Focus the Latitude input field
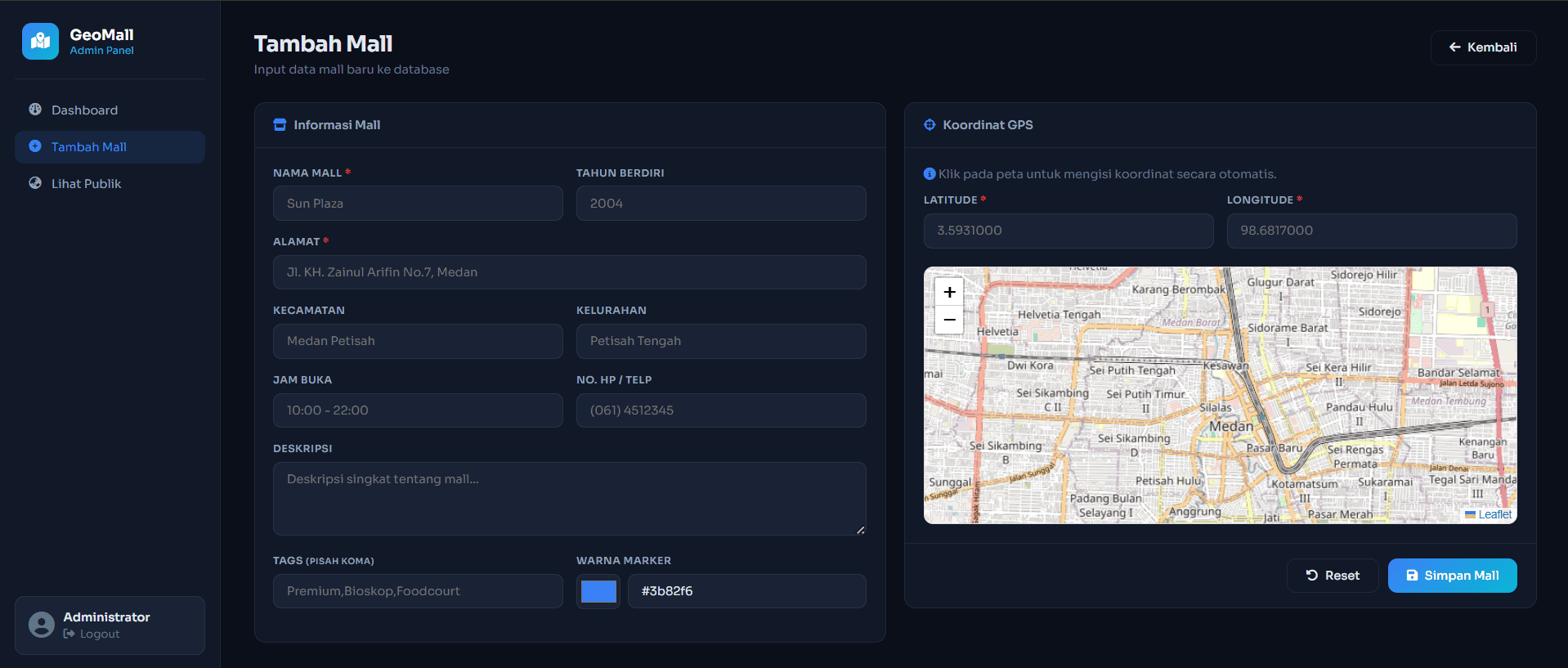 [x=1068, y=231]
